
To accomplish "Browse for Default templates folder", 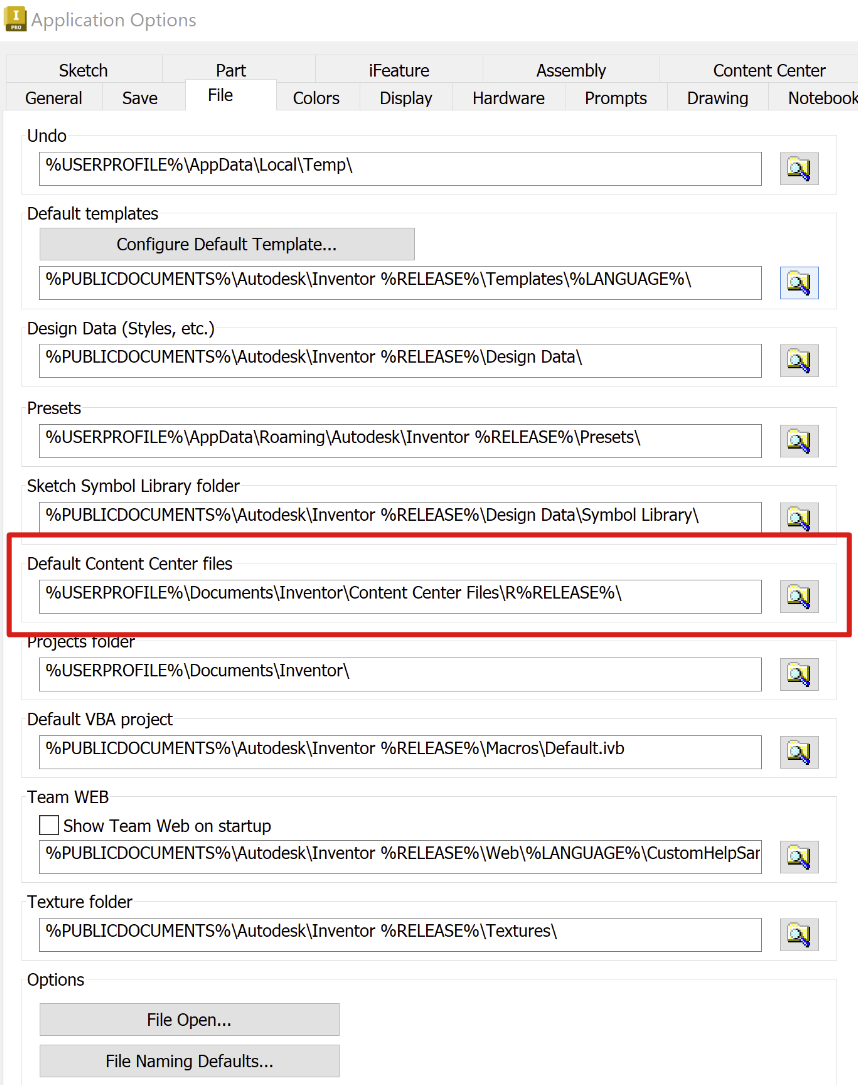I will tap(799, 283).
